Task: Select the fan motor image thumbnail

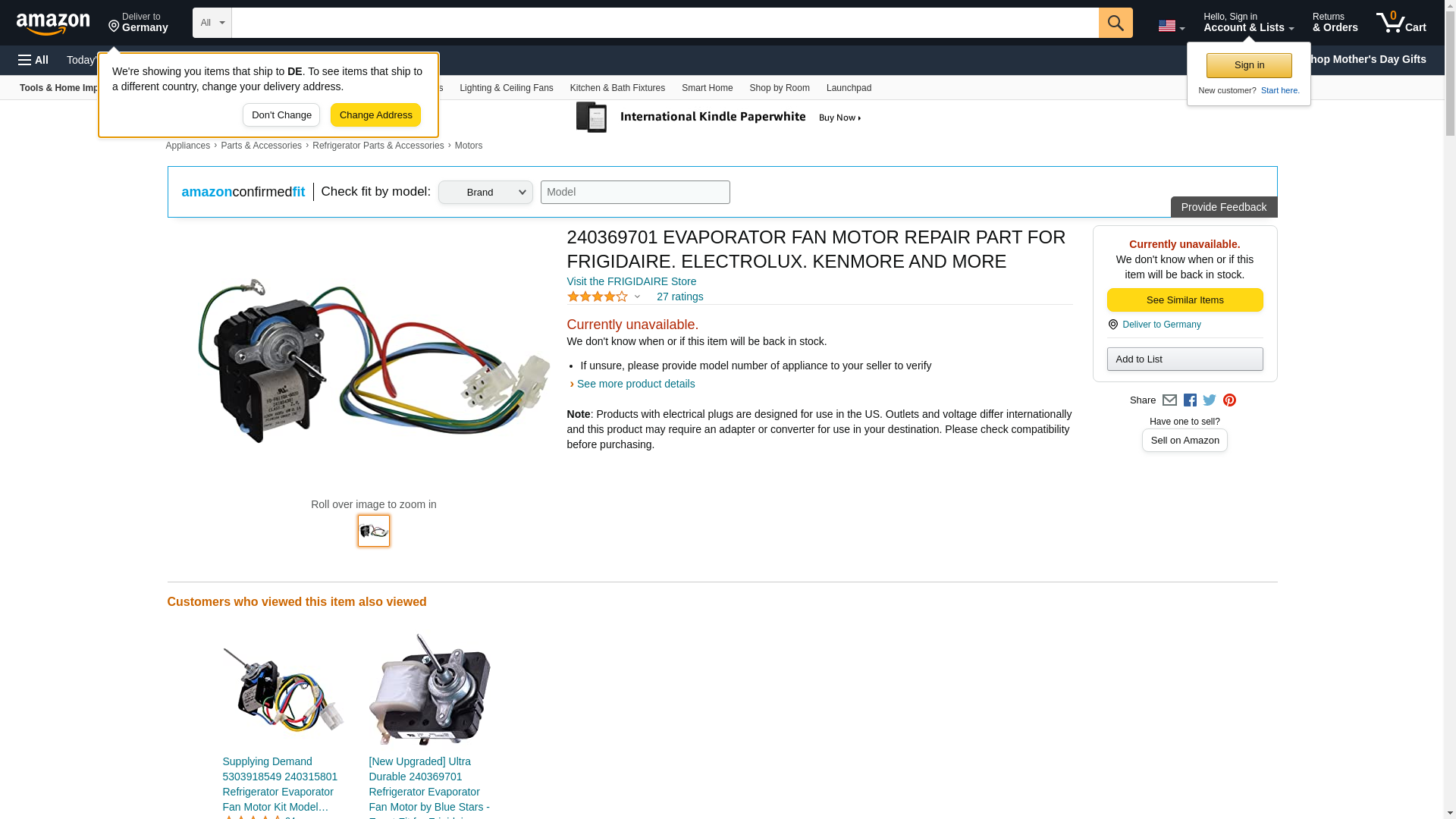Action: 374,531
